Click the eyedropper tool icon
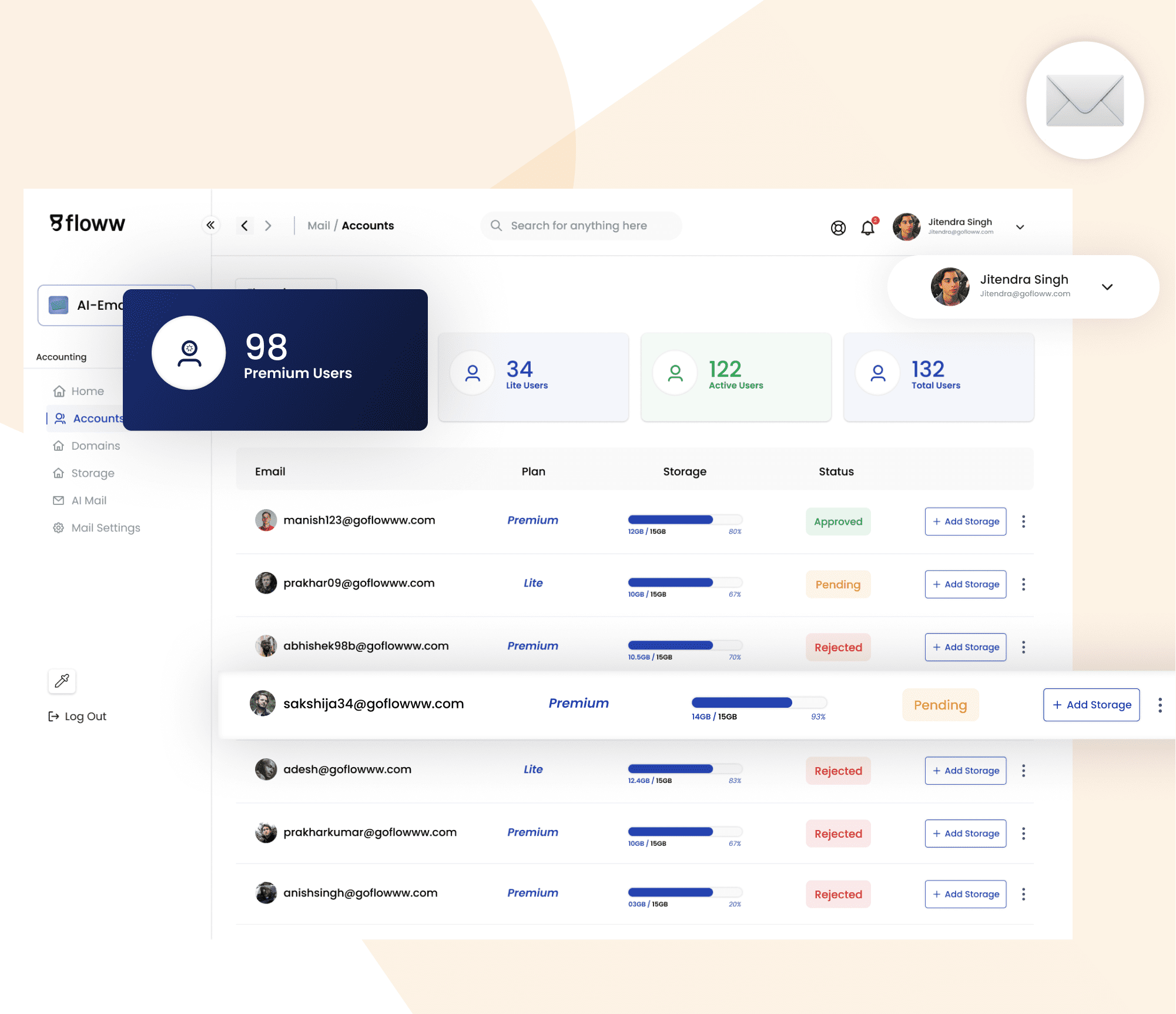The image size is (1176, 1014). pos(62,681)
